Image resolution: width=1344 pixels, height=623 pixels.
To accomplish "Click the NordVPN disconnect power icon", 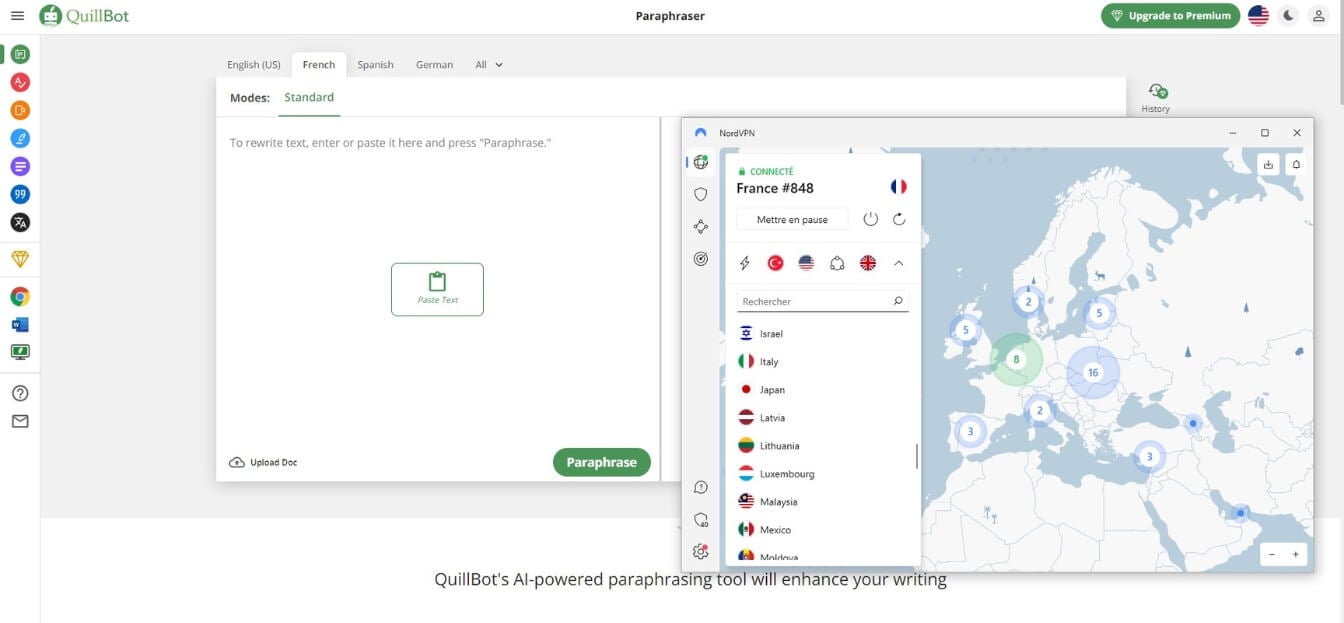I will pos(870,219).
